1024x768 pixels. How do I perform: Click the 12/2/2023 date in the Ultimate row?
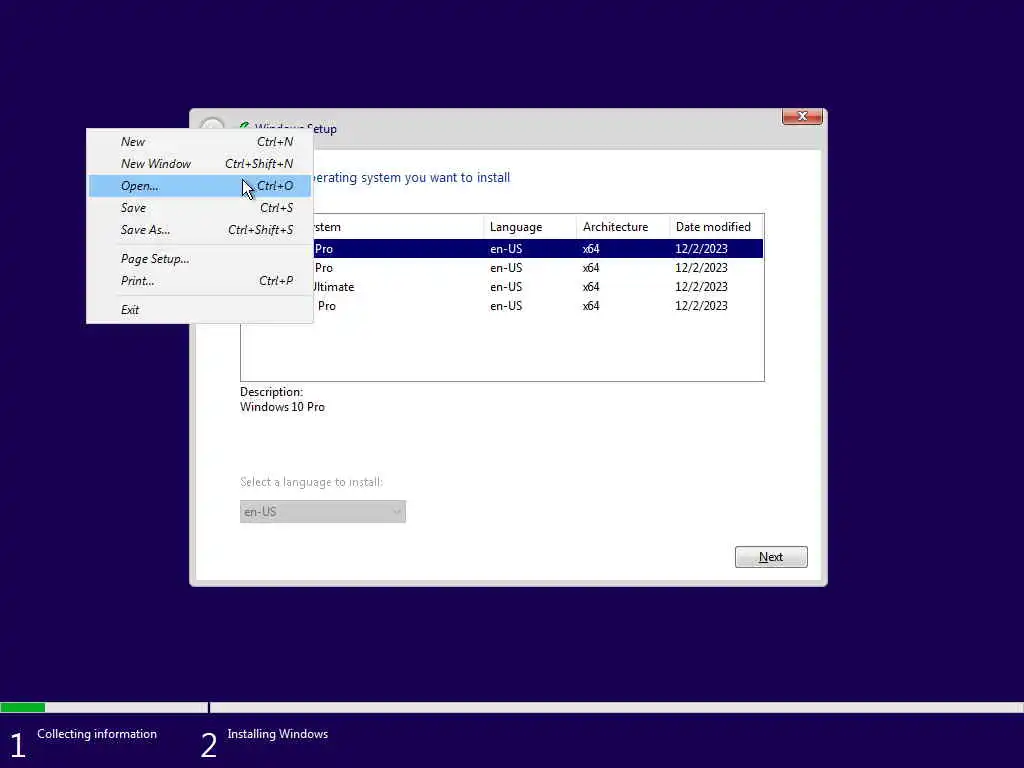[701, 287]
